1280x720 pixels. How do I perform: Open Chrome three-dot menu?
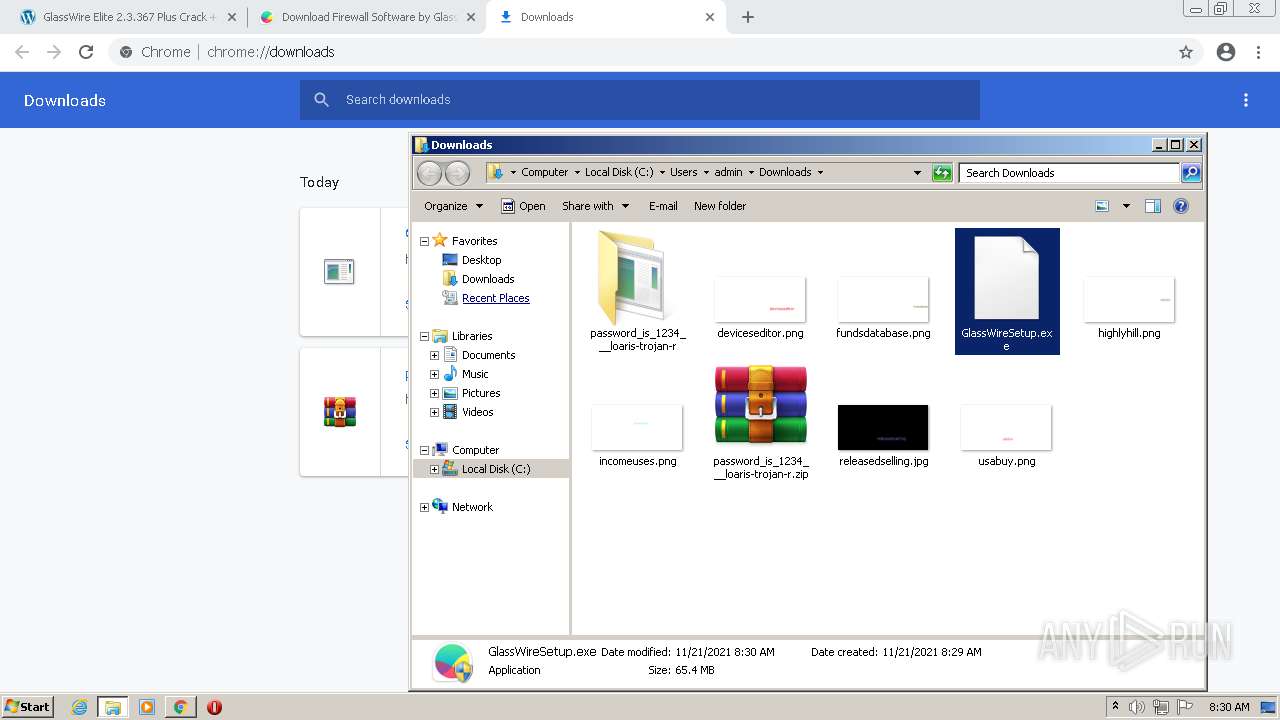click(1259, 52)
